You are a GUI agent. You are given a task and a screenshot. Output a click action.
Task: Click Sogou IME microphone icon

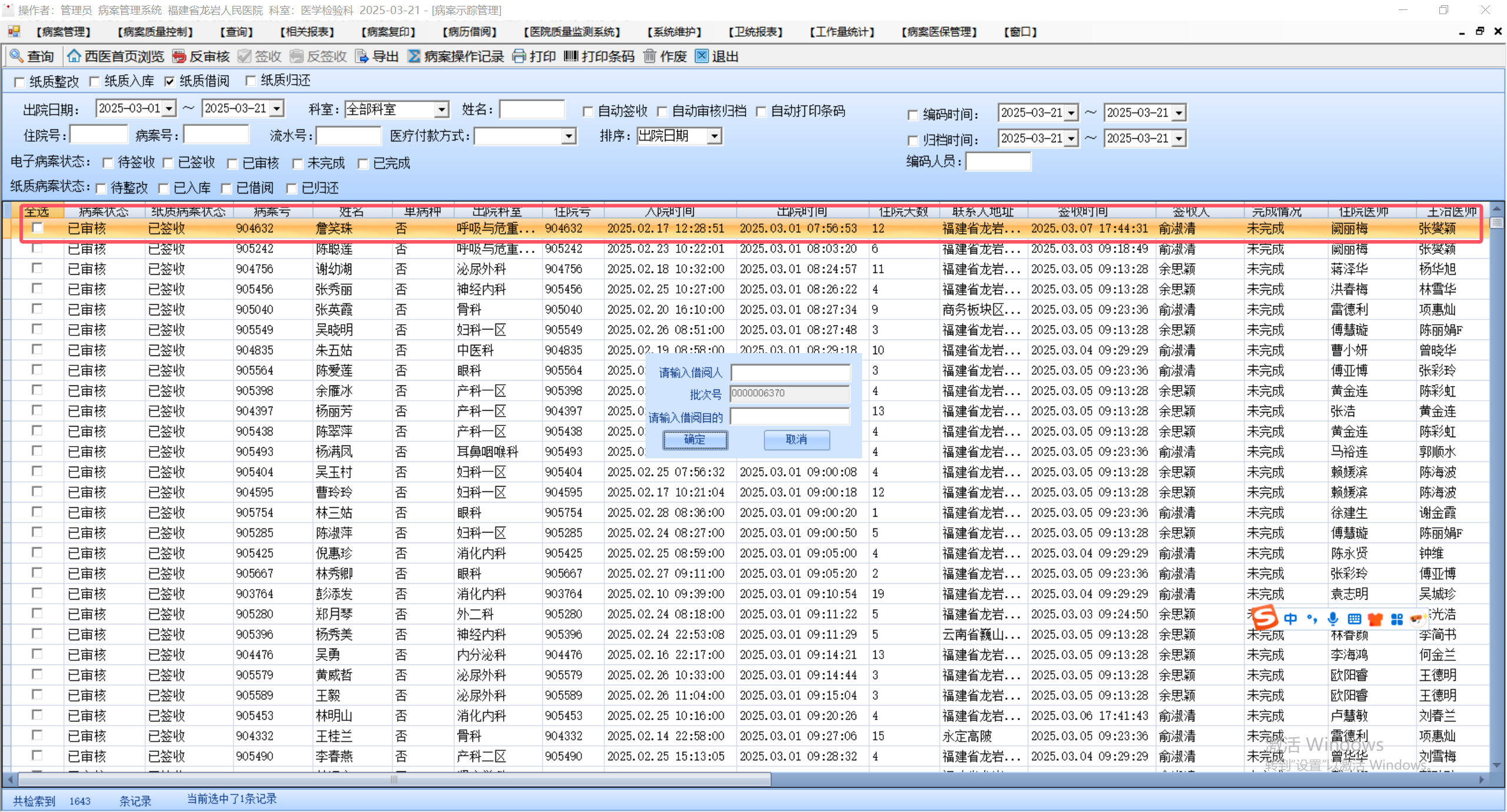(1333, 619)
